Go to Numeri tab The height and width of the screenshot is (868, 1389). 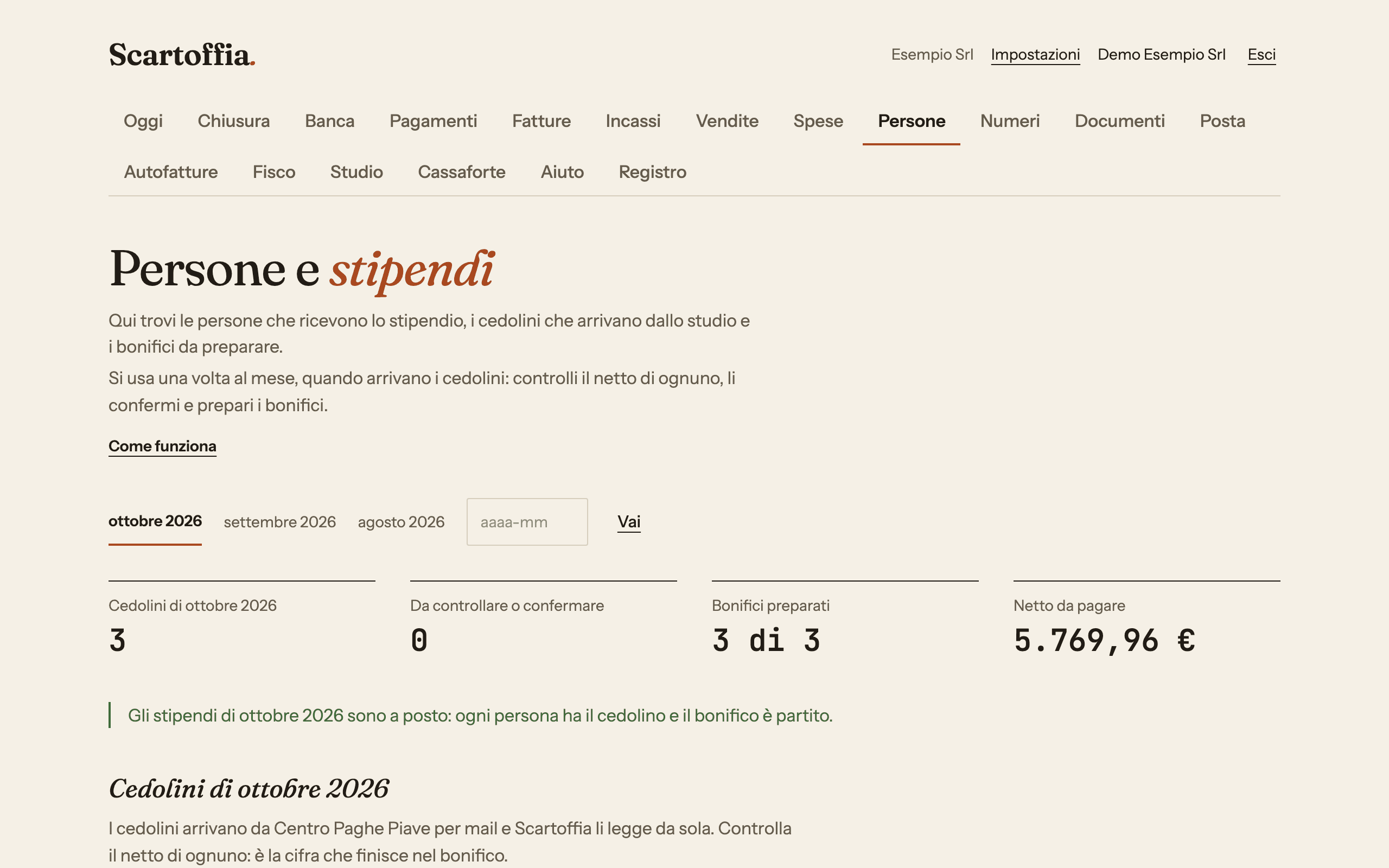(1010, 121)
